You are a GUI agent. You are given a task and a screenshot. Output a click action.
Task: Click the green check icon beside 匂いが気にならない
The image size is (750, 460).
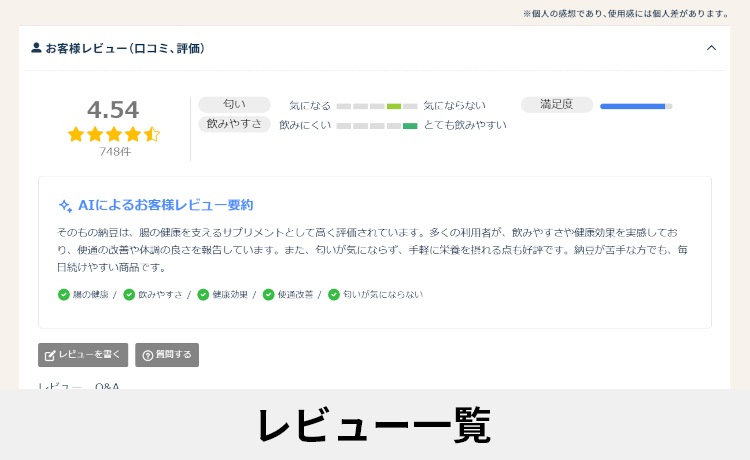point(334,295)
